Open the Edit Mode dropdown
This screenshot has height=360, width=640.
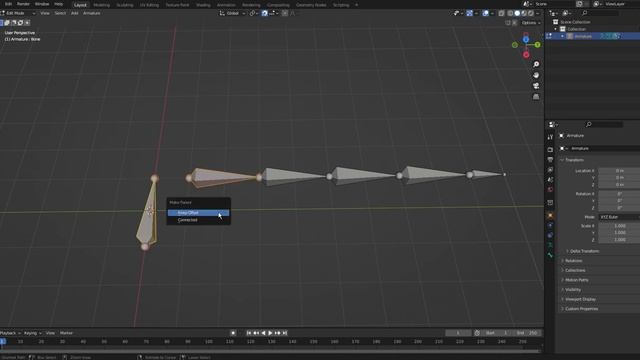pyautogui.click(x=18, y=13)
